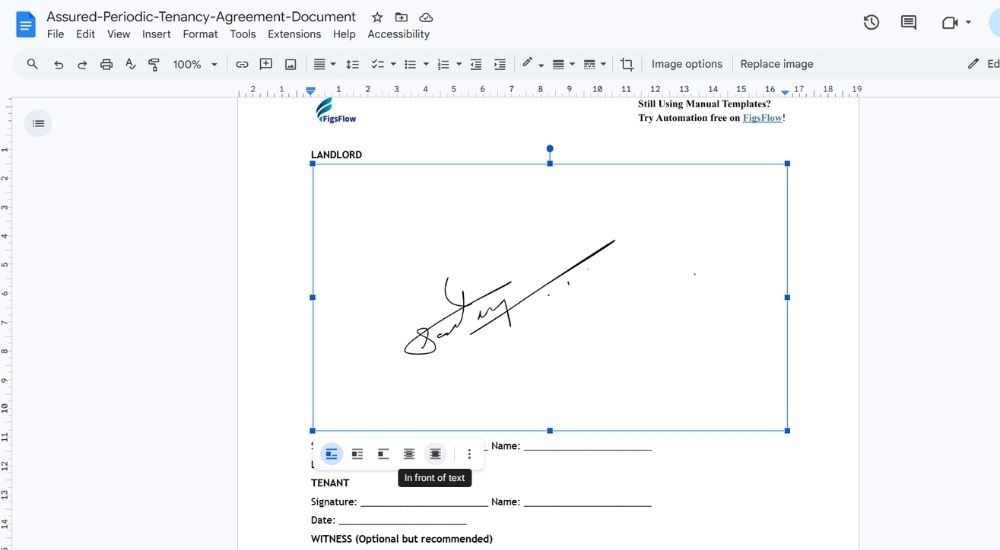
Task: Print the document
Action: [106, 64]
